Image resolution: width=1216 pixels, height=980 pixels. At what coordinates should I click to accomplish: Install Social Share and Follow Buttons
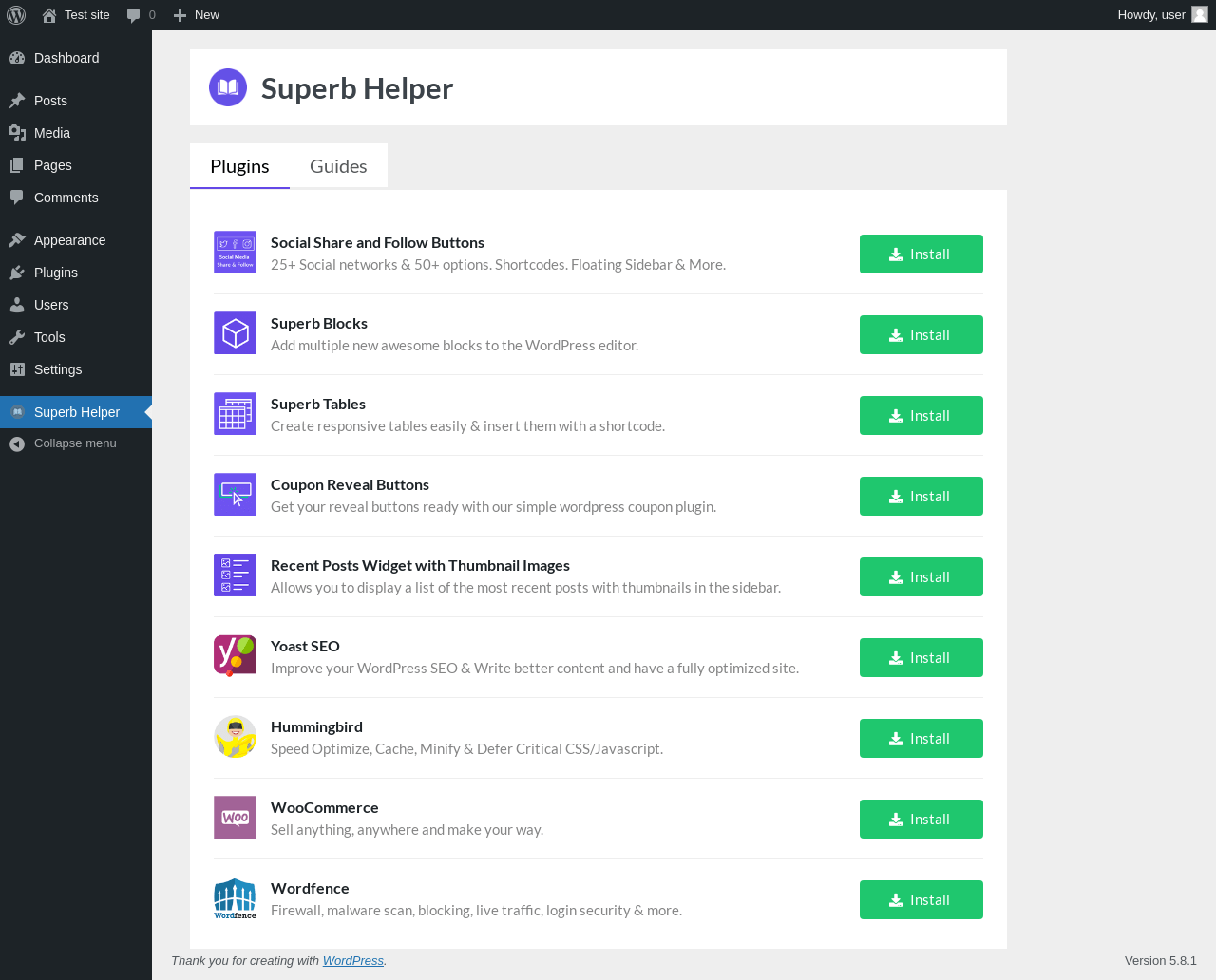tap(921, 254)
